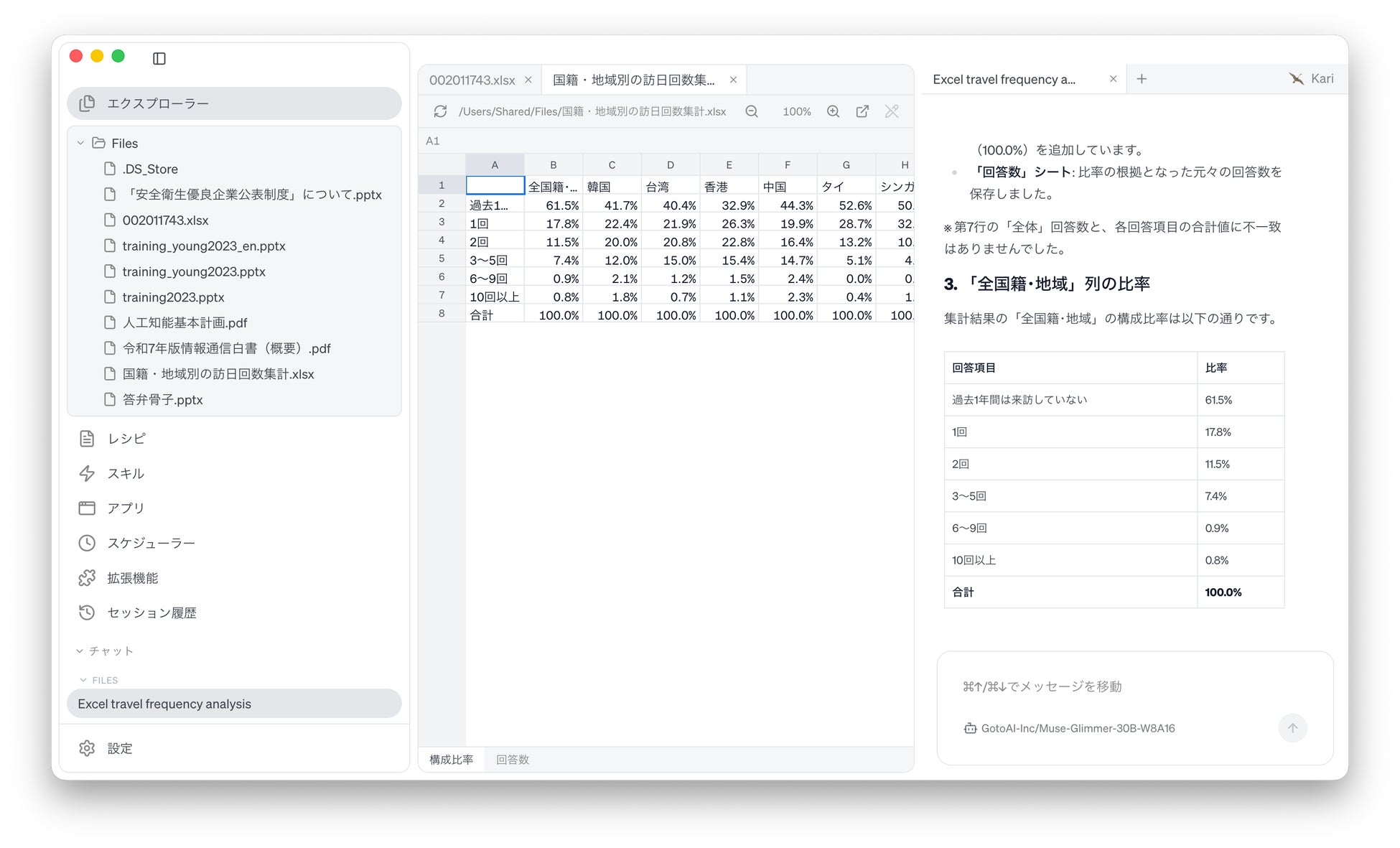This screenshot has width=1400, height=848.
Task: Zoom out the spreadsheet view
Action: click(x=752, y=111)
